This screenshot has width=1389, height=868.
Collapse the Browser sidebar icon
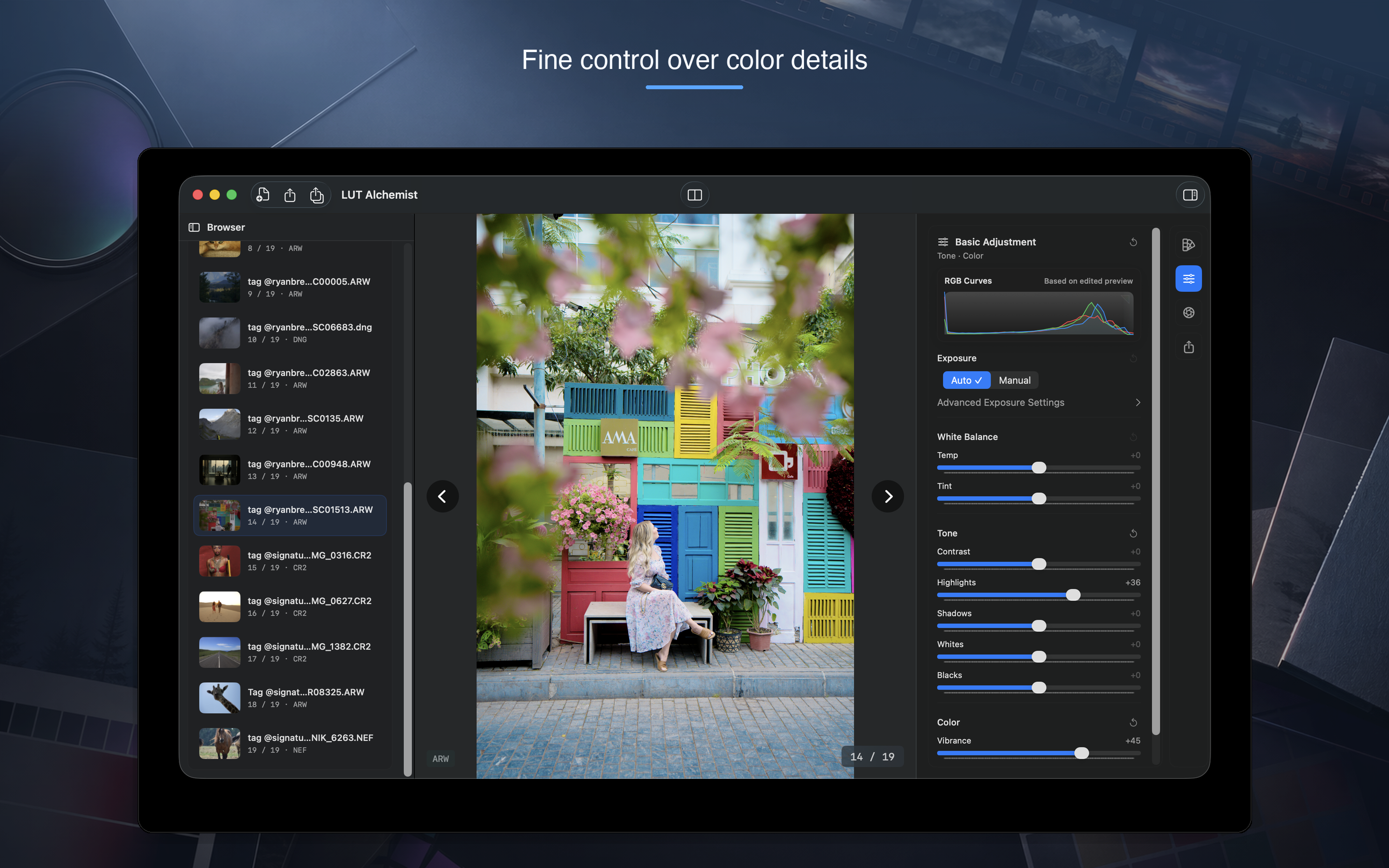[x=194, y=227]
